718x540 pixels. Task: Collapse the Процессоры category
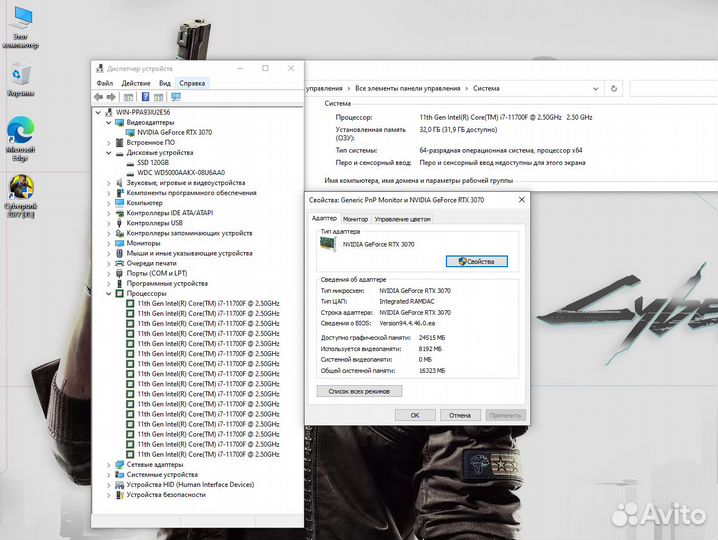tap(109, 294)
